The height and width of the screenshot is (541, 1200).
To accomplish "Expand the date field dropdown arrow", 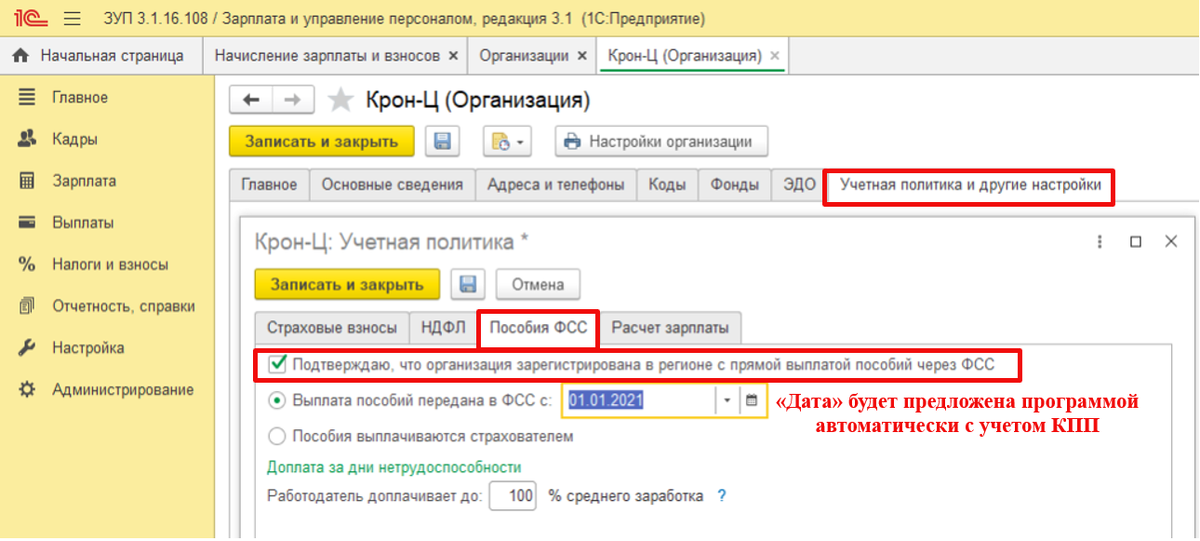I will [727, 400].
